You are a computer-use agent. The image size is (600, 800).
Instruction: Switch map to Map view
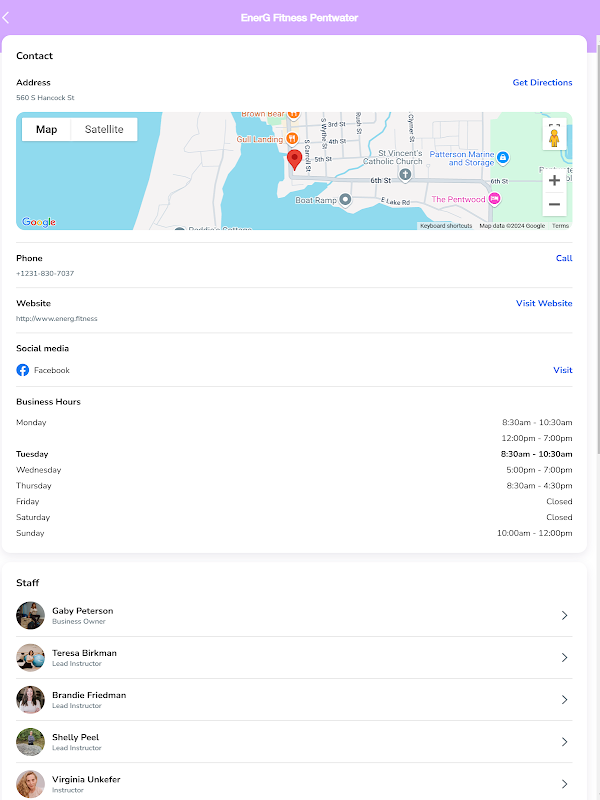point(46,130)
